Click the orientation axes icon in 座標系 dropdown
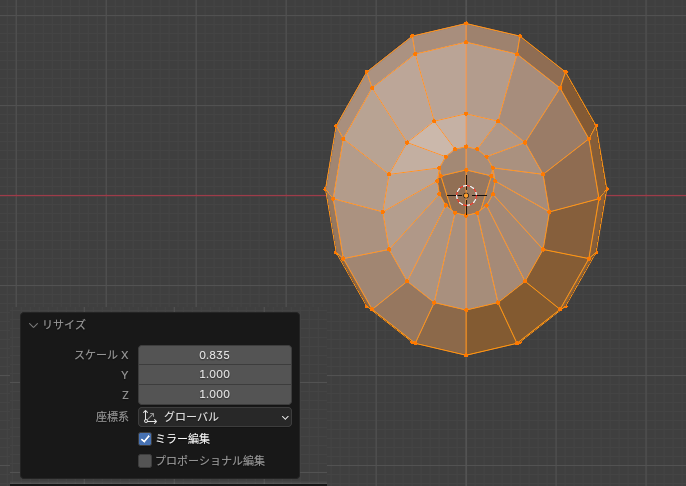 [150, 417]
